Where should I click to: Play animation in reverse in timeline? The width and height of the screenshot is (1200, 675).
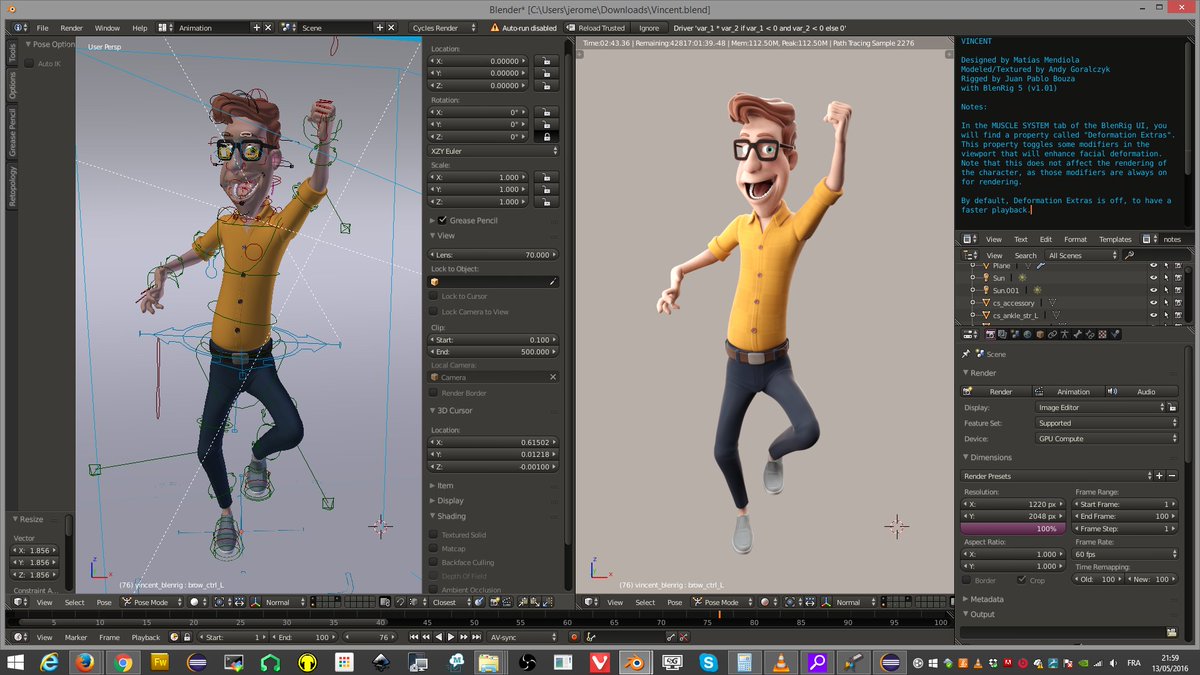click(439, 637)
